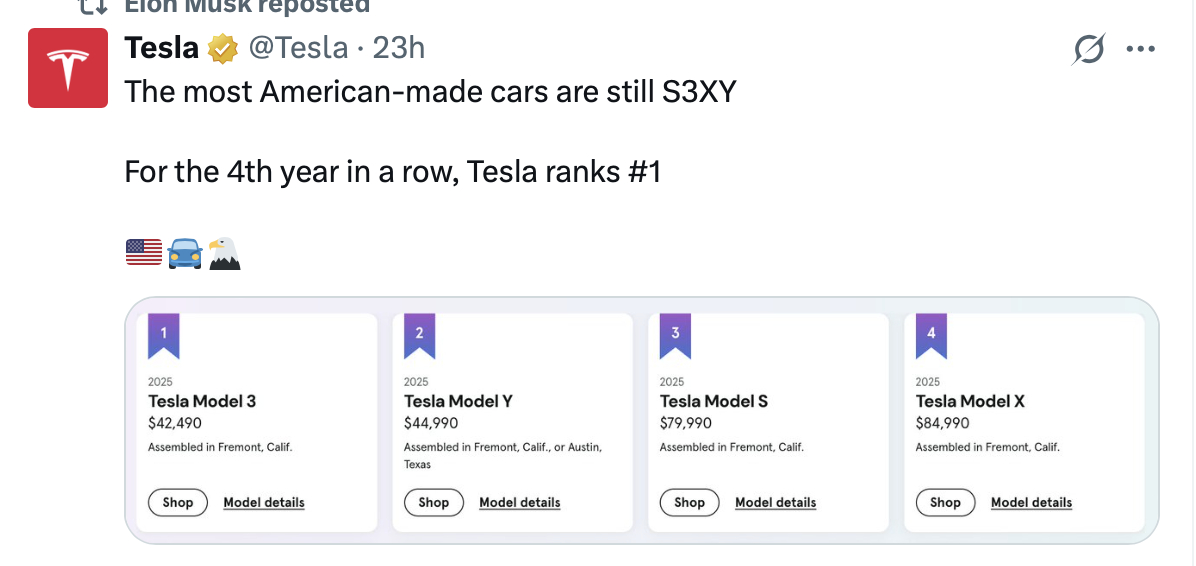Click Shop button for Tesla Model Y
Screen dimensions: 1196x566
[x=433, y=503]
